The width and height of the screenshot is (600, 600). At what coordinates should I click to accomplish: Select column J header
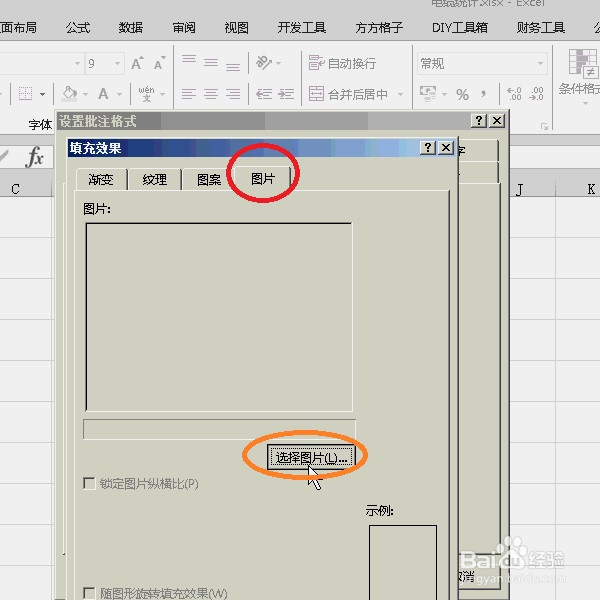(533, 189)
